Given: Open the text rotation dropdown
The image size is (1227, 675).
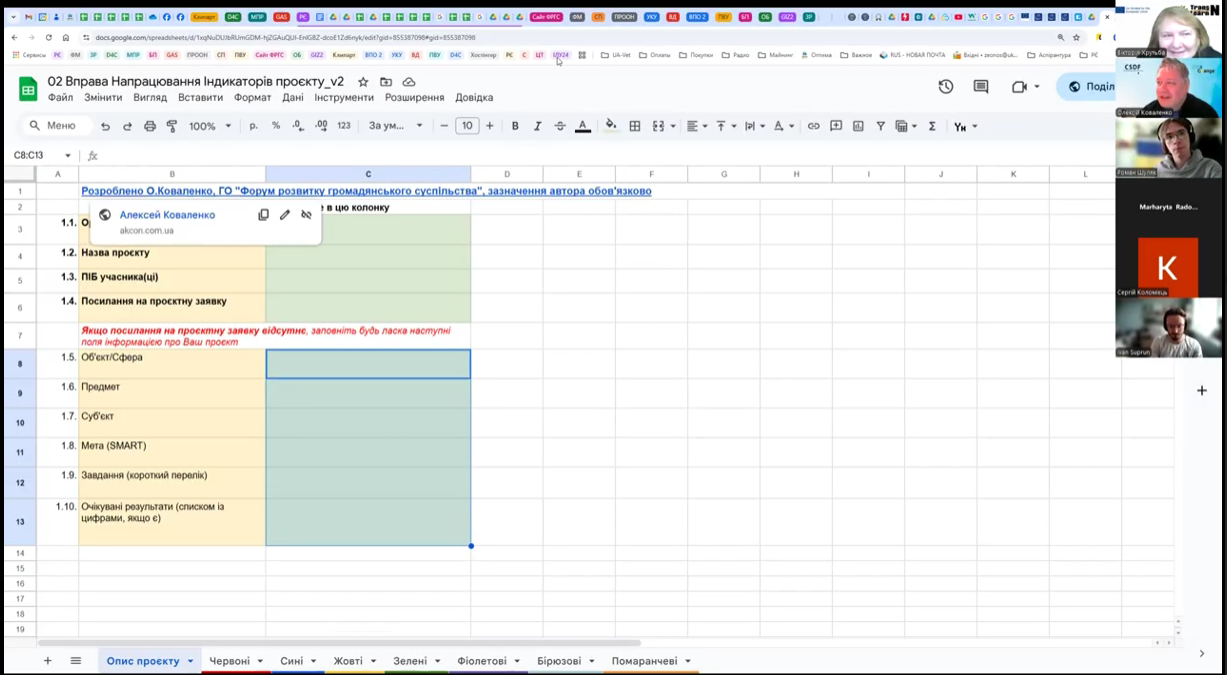Looking at the screenshot, I should pos(783,126).
